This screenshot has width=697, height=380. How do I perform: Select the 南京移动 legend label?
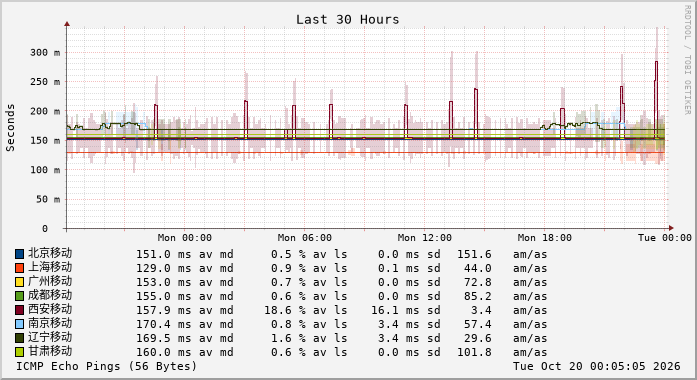50,323
